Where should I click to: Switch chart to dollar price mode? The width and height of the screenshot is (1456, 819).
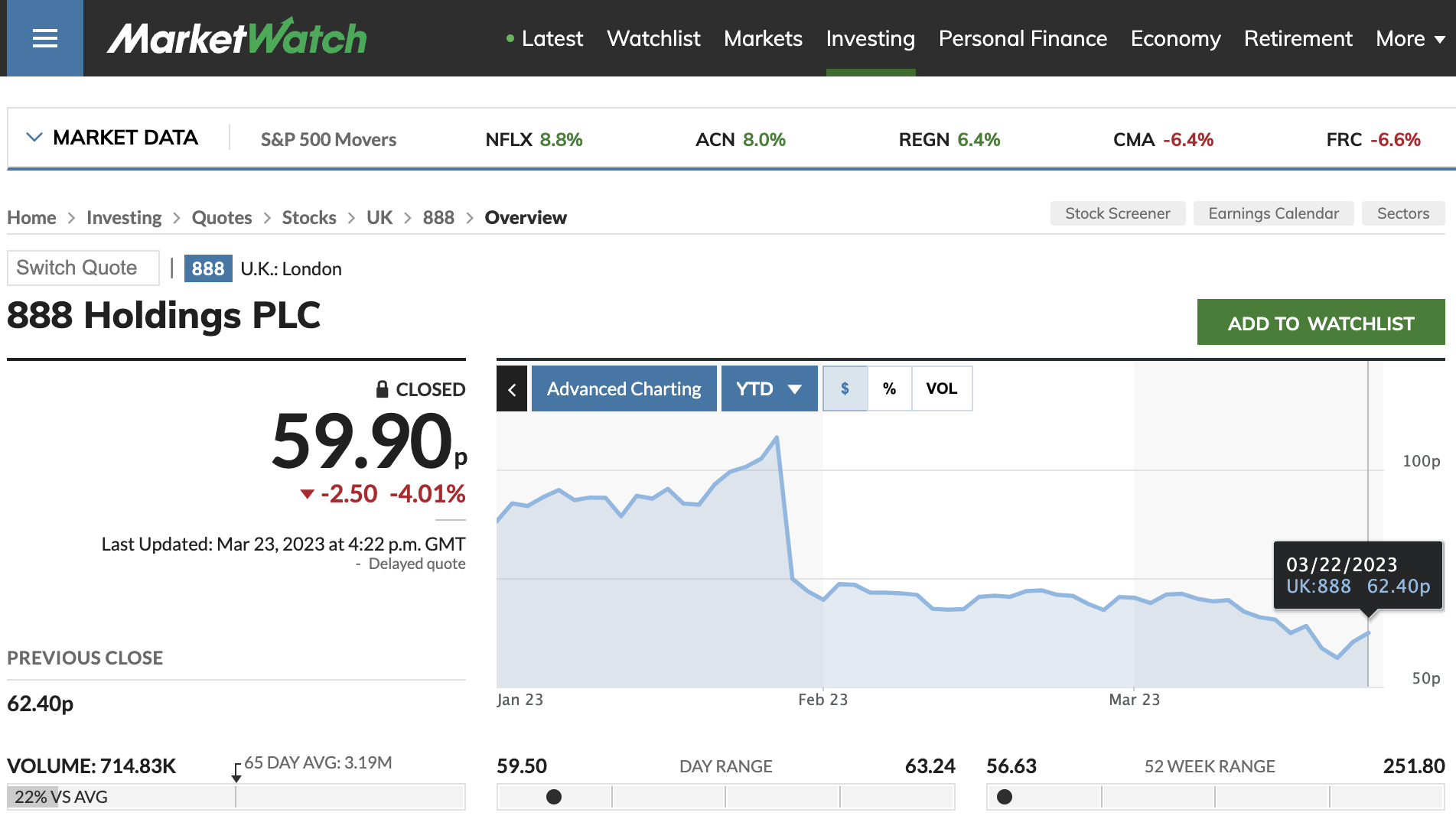click(845, 389)
